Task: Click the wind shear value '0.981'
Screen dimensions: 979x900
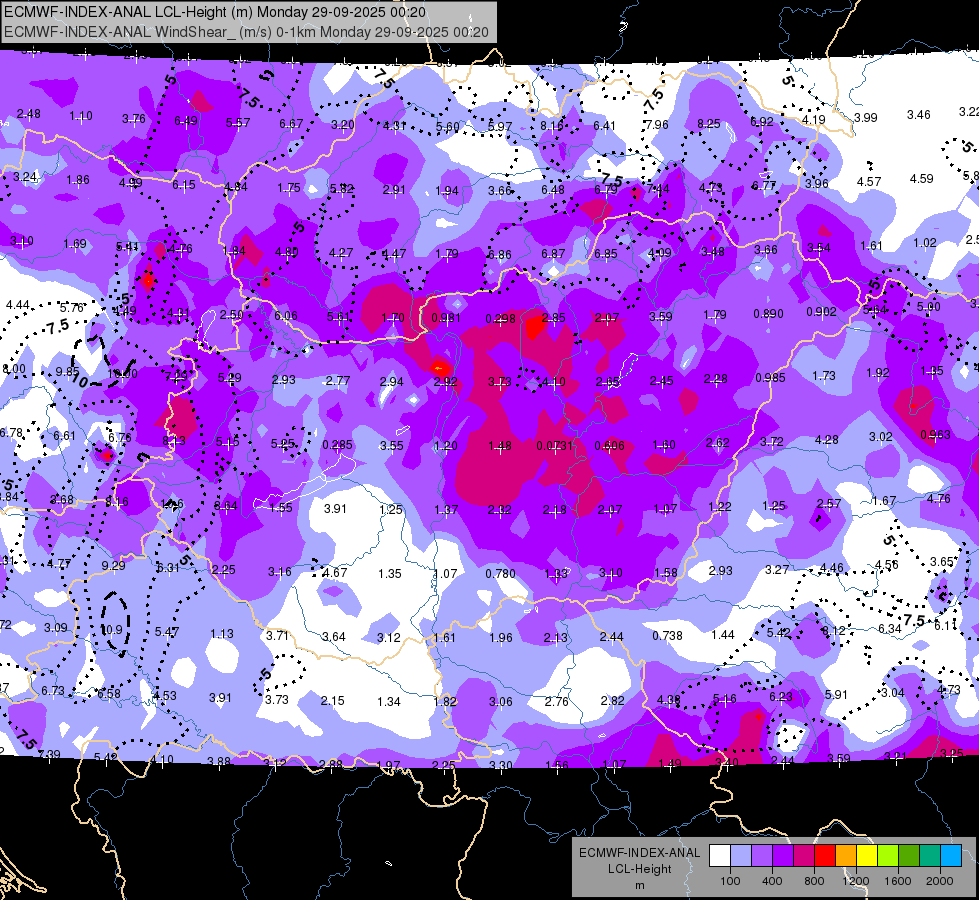Action: click(446, 318)
